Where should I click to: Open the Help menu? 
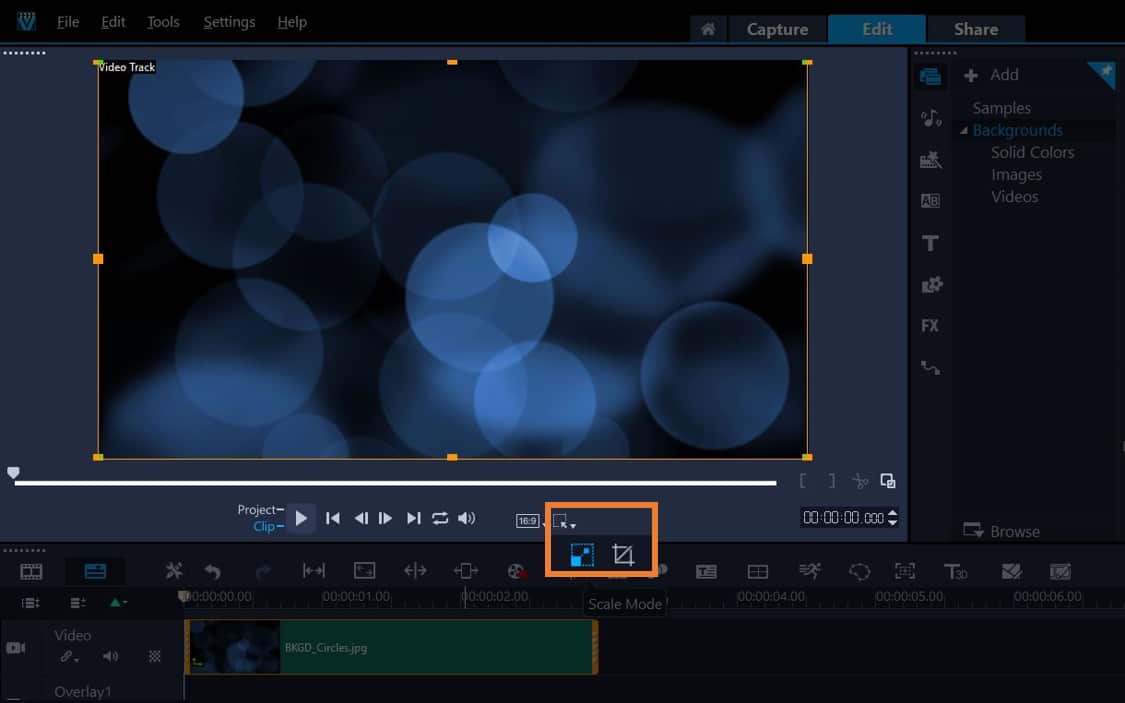[x=292, y=22]
